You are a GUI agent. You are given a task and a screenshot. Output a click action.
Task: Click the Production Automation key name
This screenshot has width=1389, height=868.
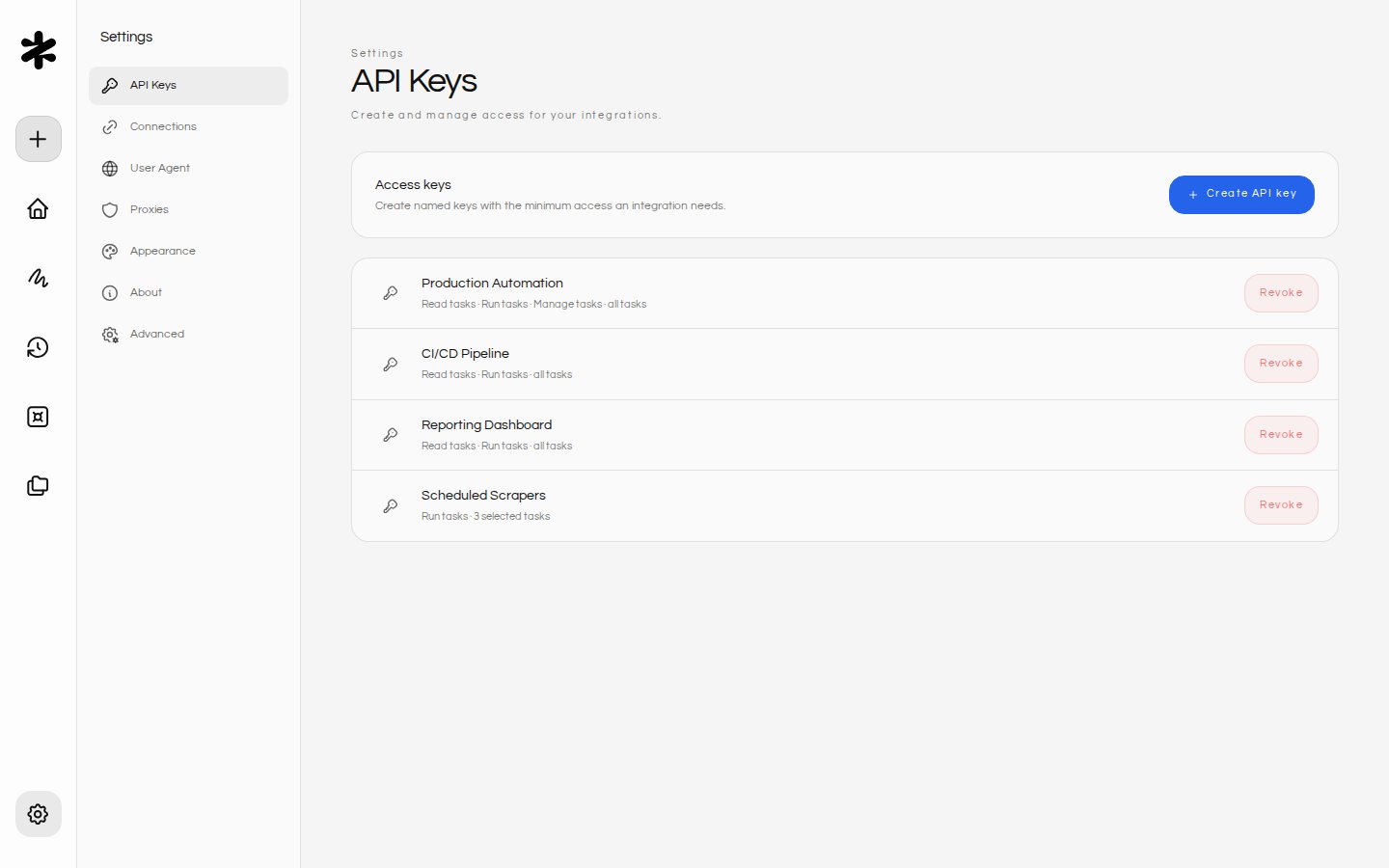[x=492, y=284]
